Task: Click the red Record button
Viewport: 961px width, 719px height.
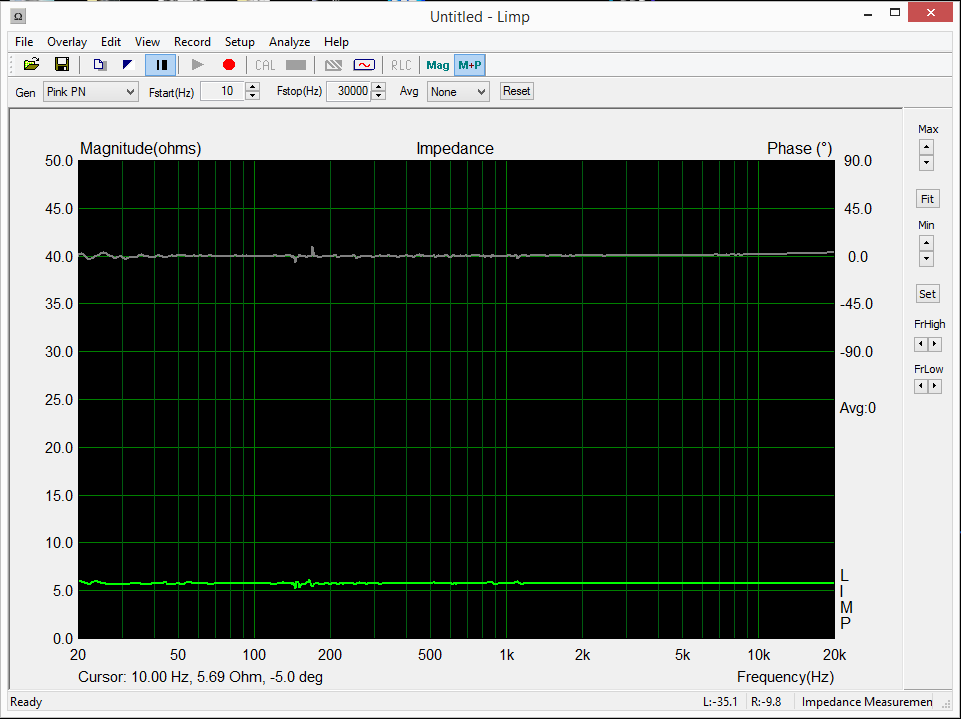Action: [x=229, y=65]
